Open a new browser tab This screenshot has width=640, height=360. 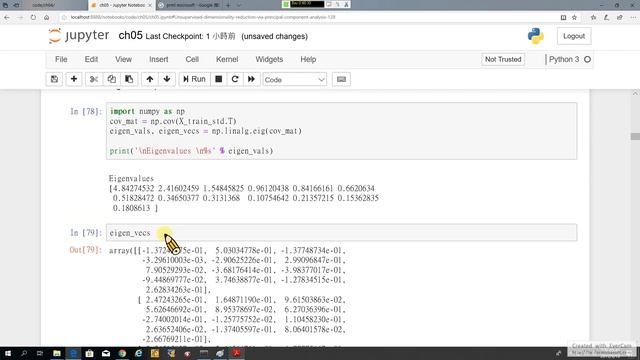(x=228, y=5)
